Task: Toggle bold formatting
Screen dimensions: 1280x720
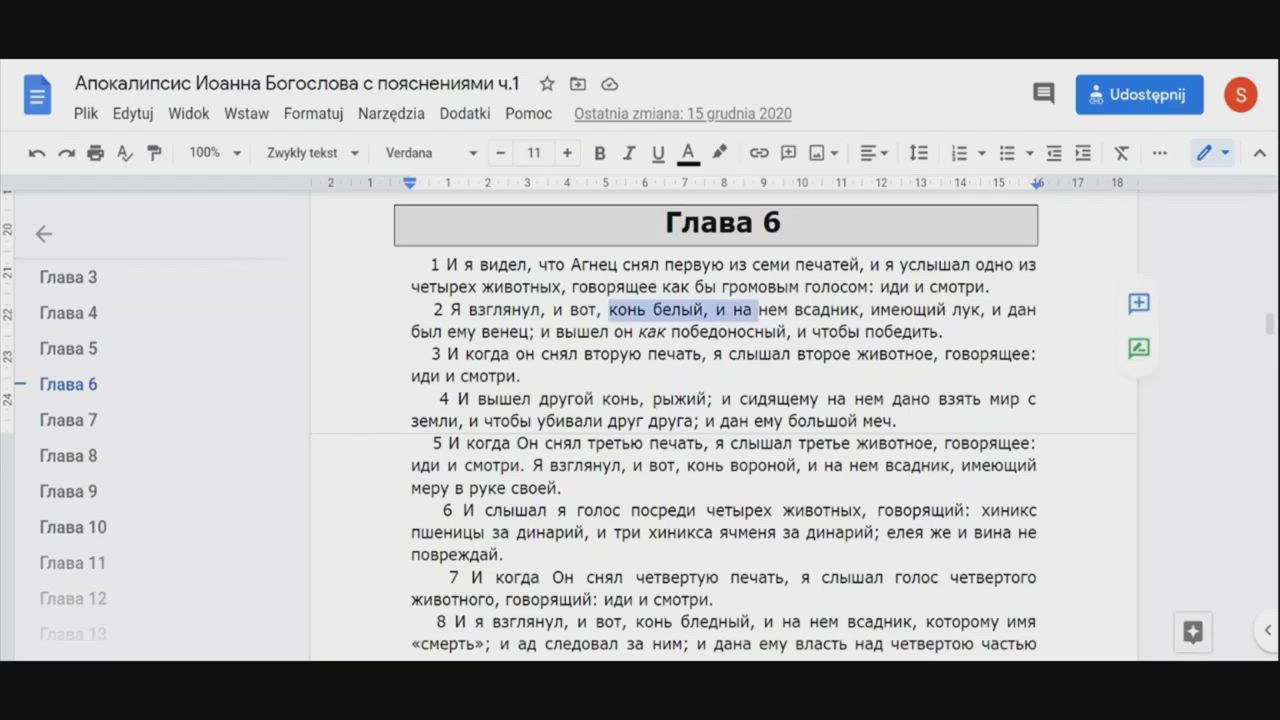Action: (x=600, y=153)
